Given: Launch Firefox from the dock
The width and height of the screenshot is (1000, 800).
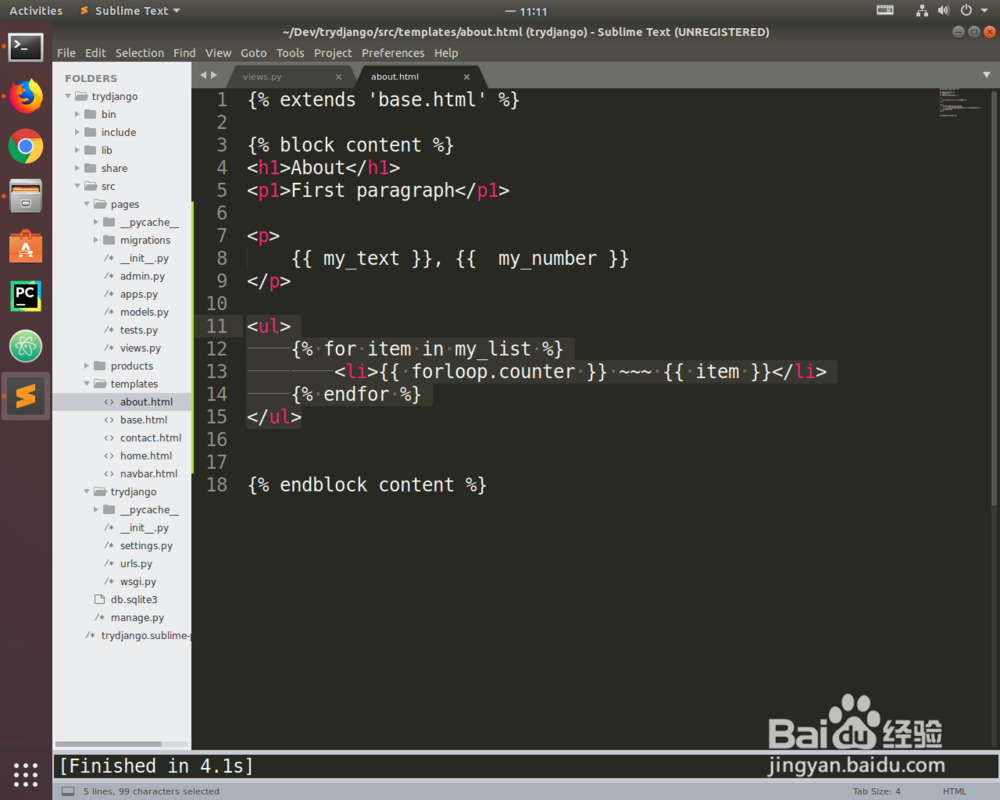Looking at the screenshot, I should (x=26, y=96).
